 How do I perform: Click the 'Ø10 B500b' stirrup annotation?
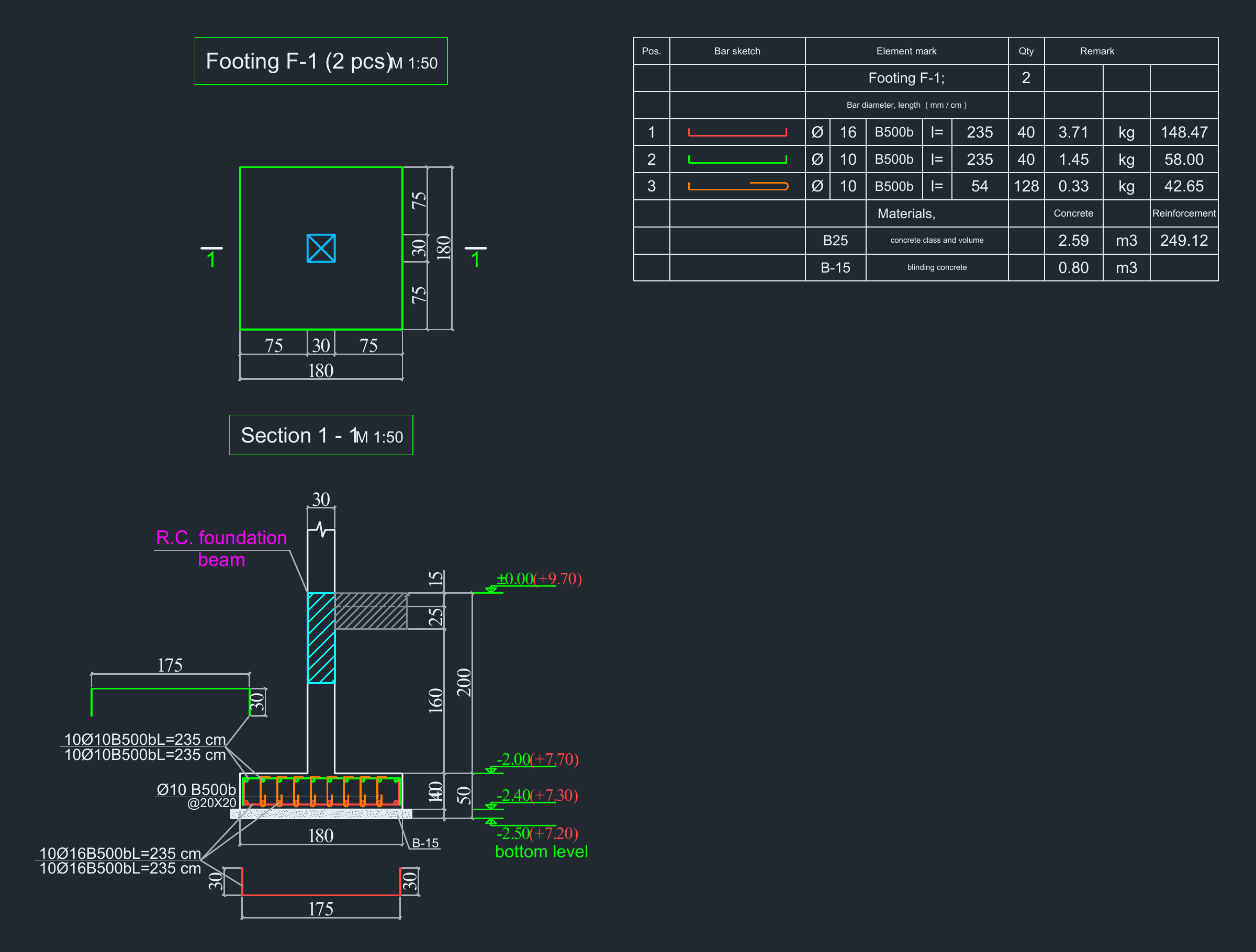point(196,790)
